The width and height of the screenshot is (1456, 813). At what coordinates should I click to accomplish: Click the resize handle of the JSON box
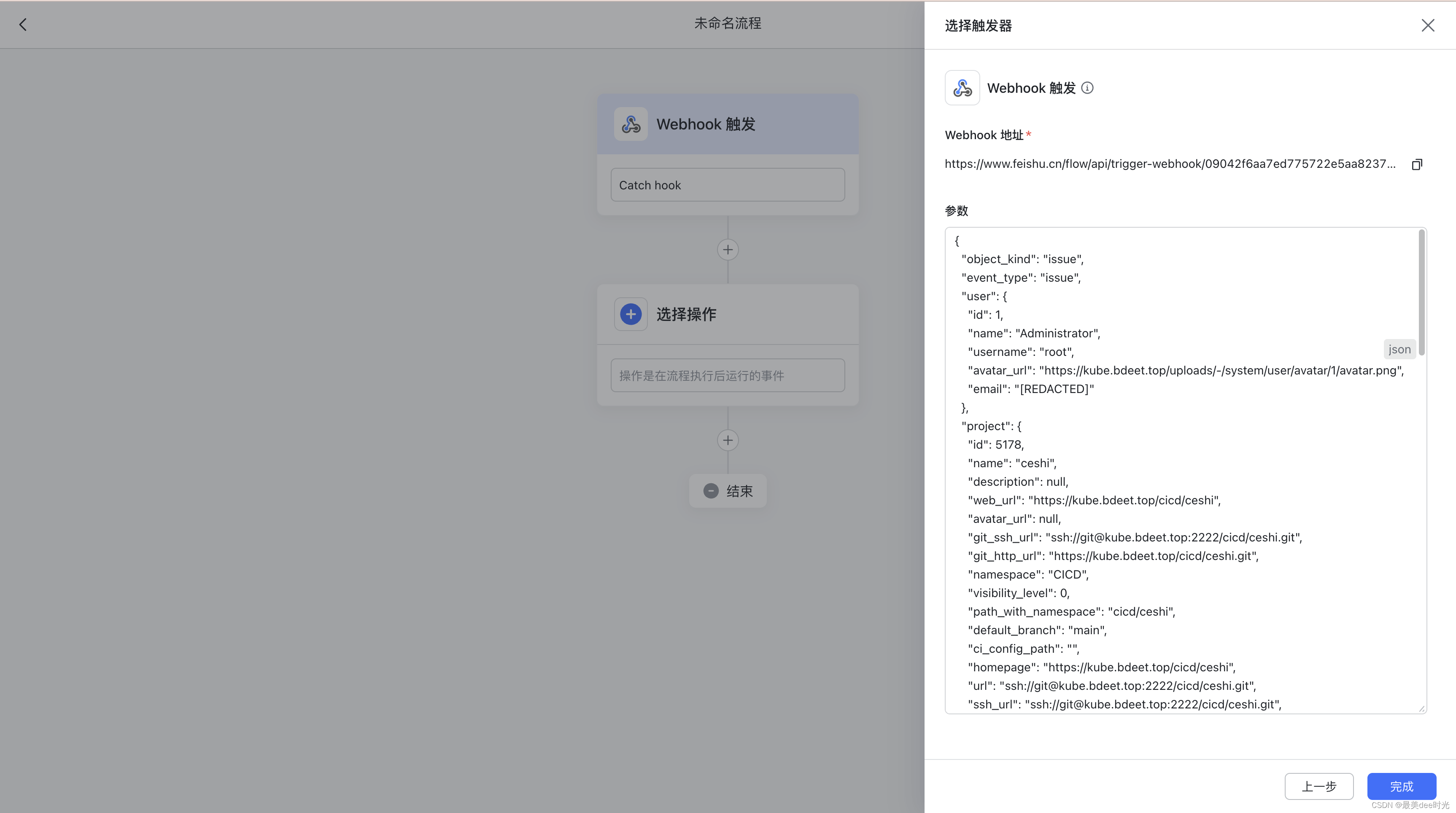coord(1421,708)
